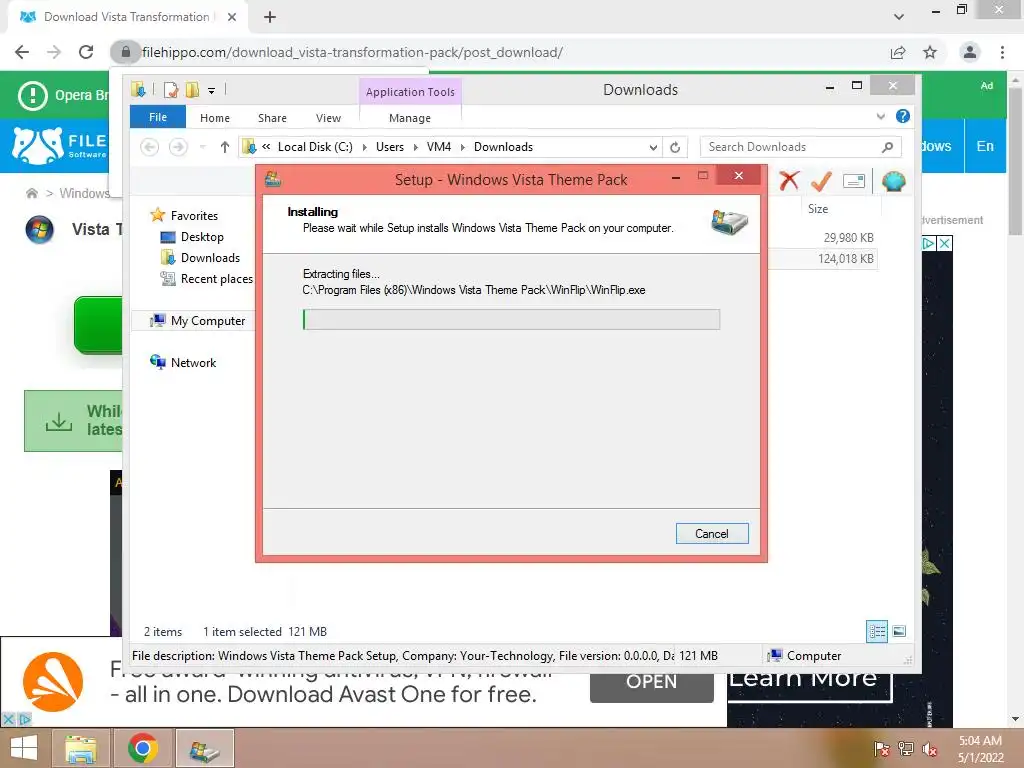Image resolution: width=1024 pixels, height=768 pixels.
Task: Open the Manage ribbon tab
Action: pyautogui.click(x=410, y=118)
